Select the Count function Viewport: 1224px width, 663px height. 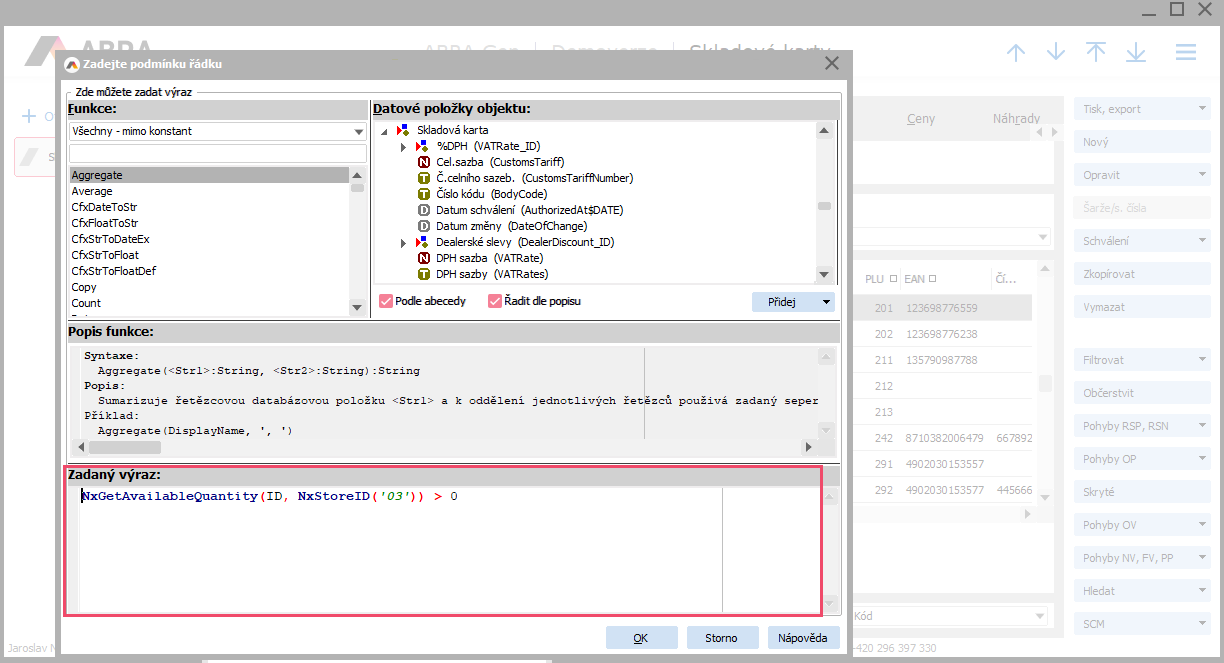click(209, 303)
